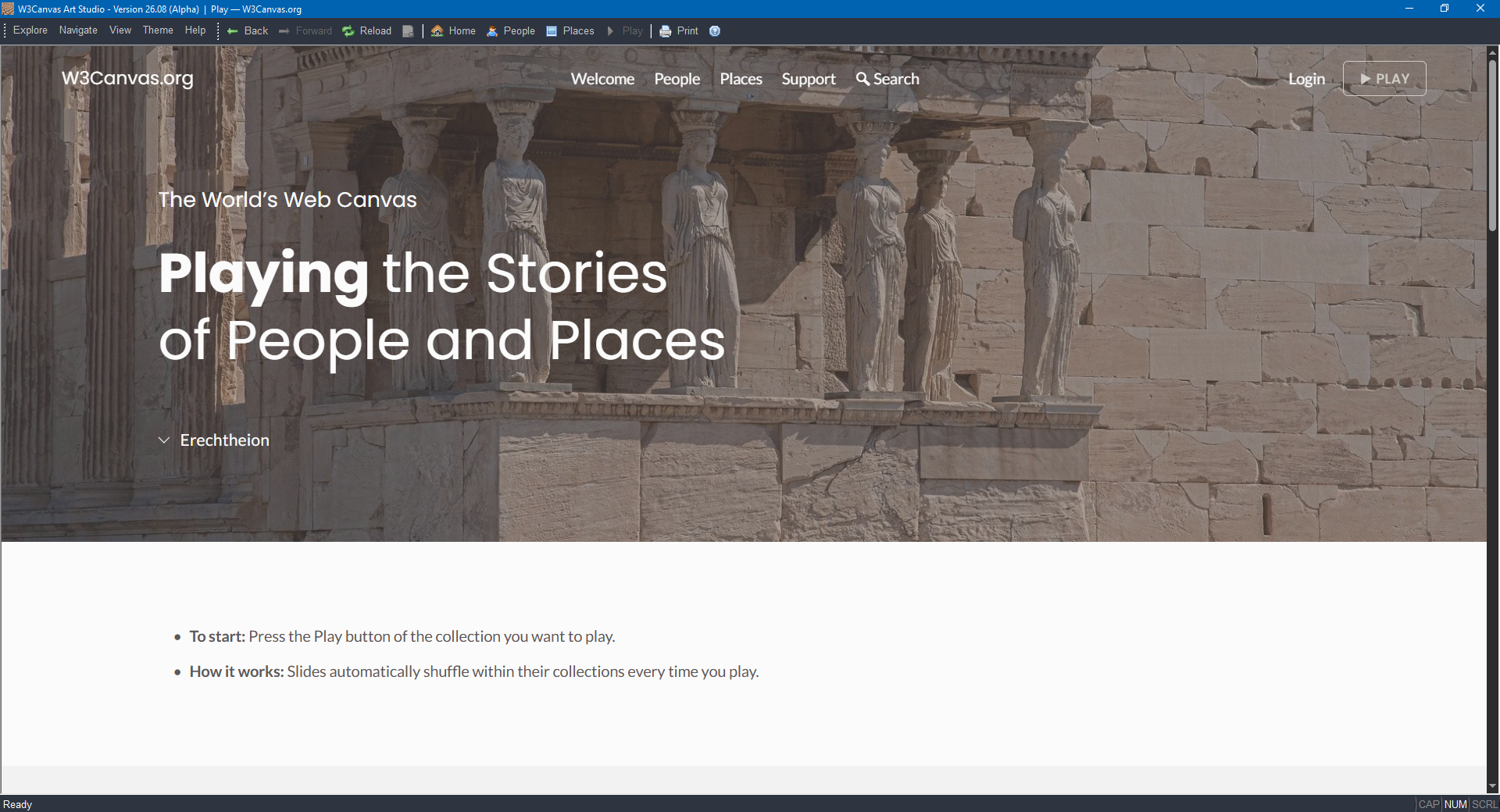This screenshot has width=1500, height=812.
Task: Click the Home house icon in toolbar
Action: [x=437, y=31]
